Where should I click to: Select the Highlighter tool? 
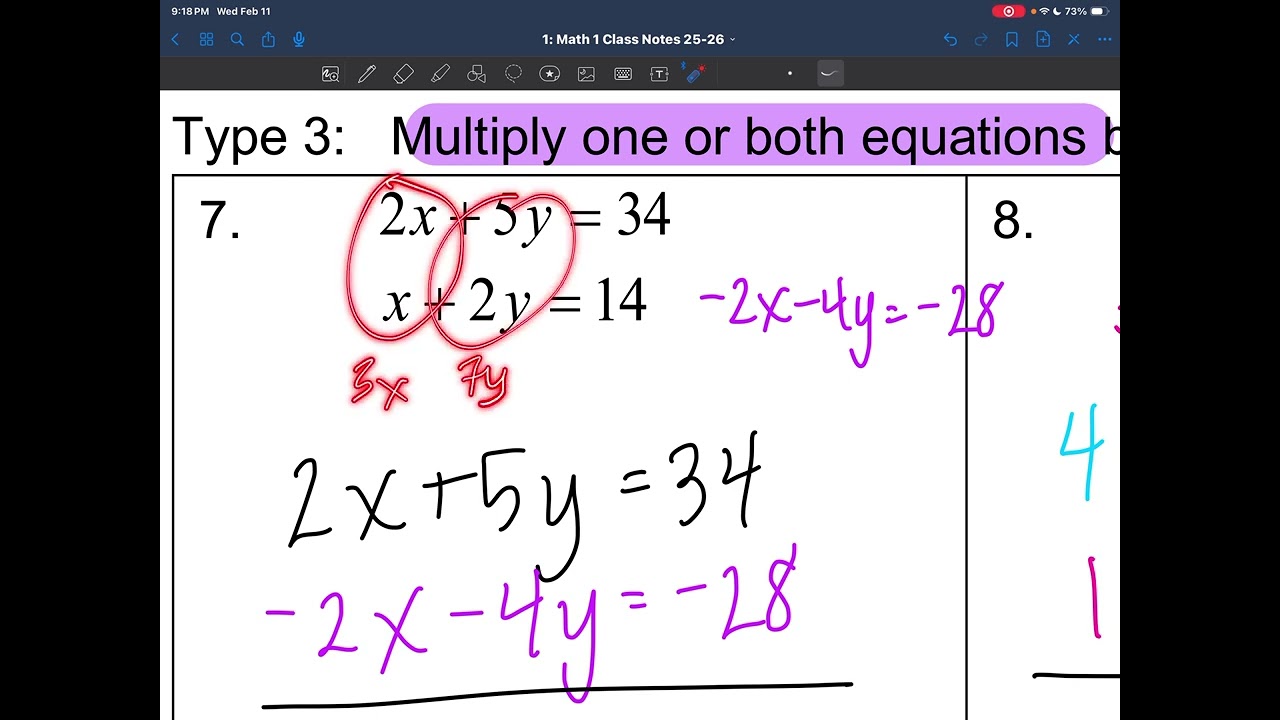pyautogui.click(x=440, y=74)
